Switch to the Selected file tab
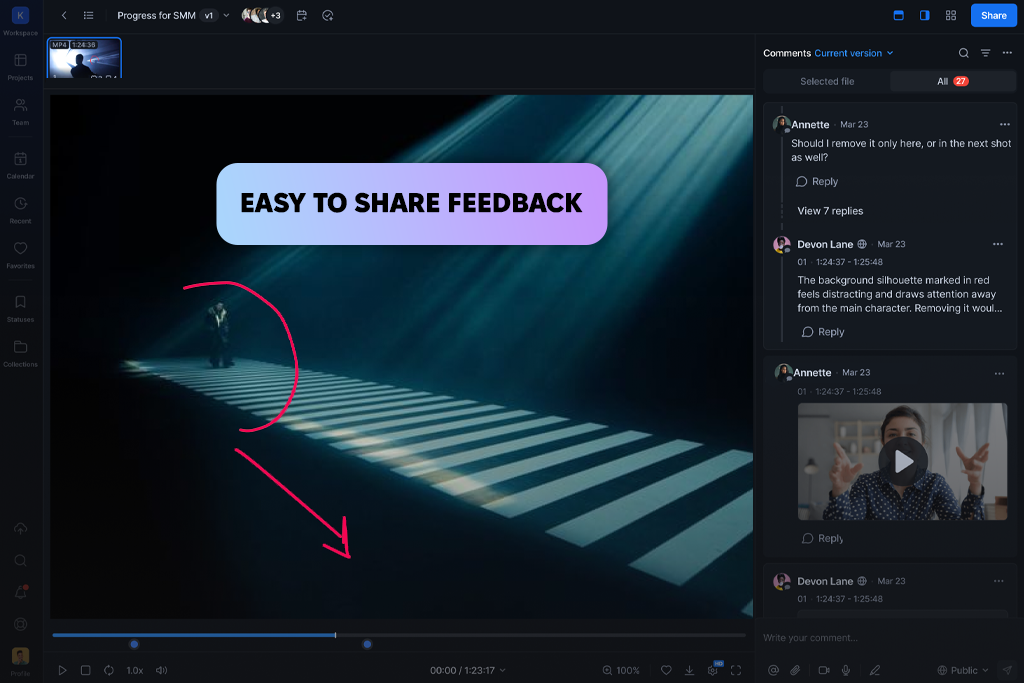This screenshot has height=683, width=1024. pyautogui.click(x=827, y=82)
